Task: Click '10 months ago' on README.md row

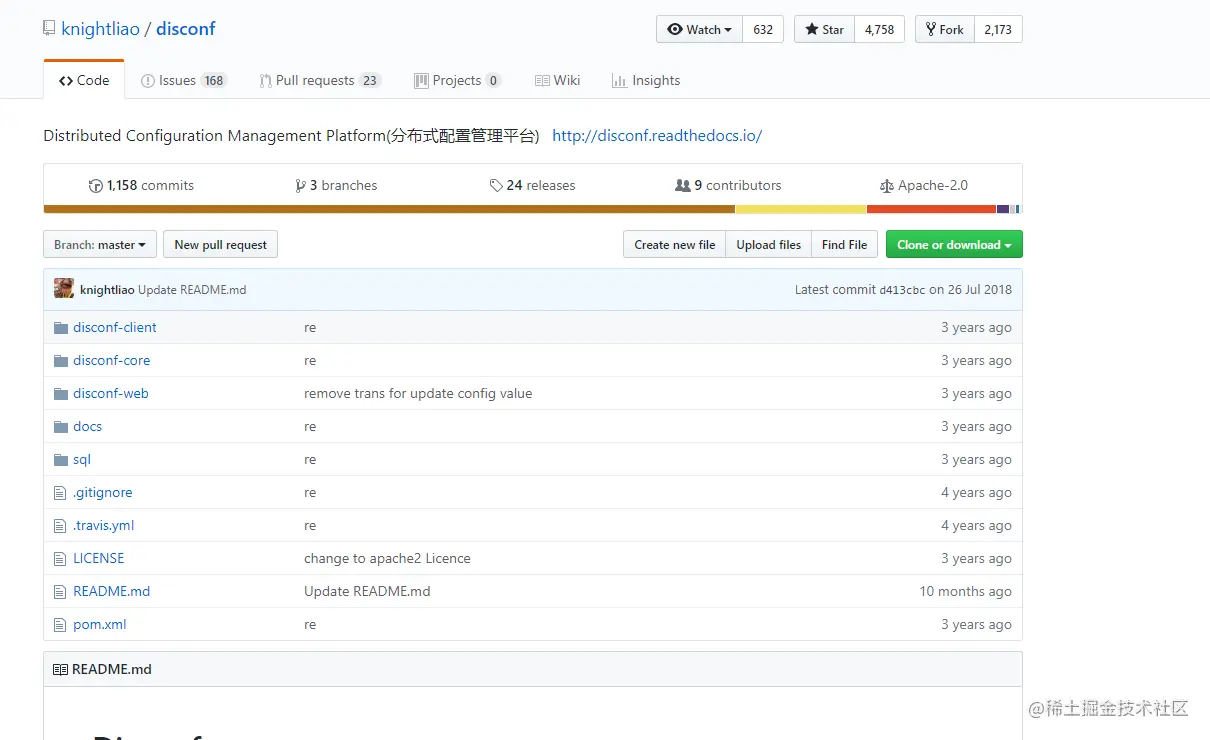Action: click(966, 591)
